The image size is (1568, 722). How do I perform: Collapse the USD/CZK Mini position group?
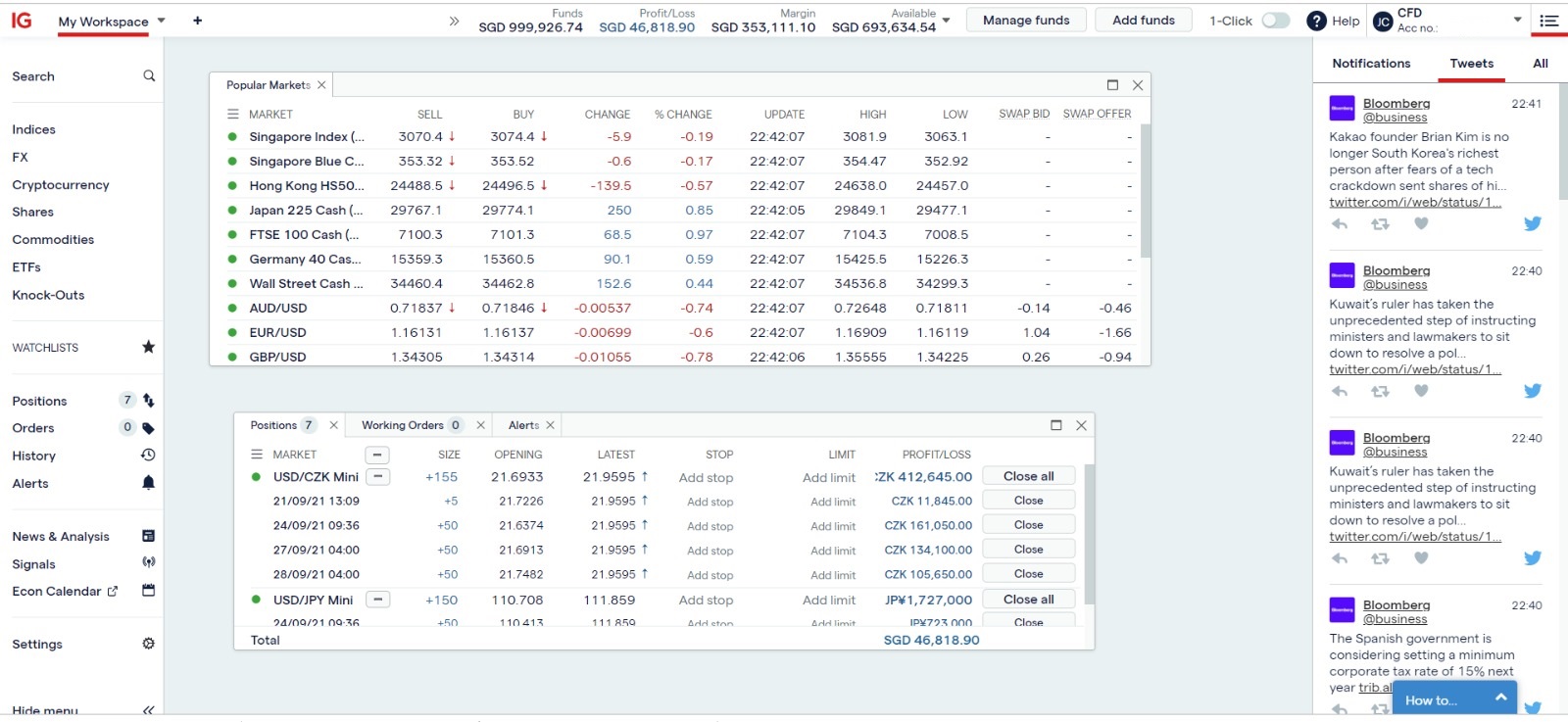[378, 477]
